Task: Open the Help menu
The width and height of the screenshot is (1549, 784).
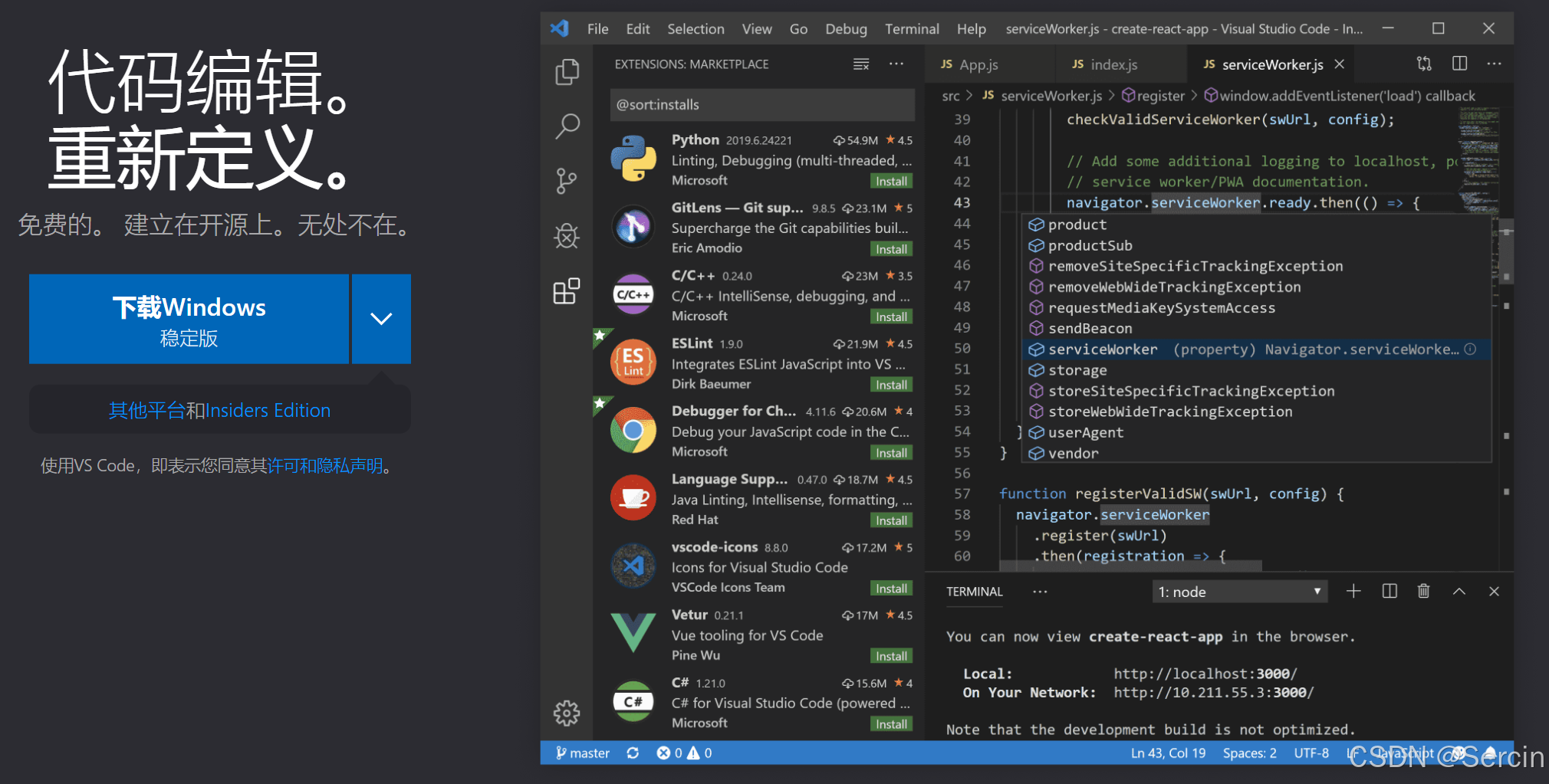Action: pyautogui.click(x=971, y=29)
